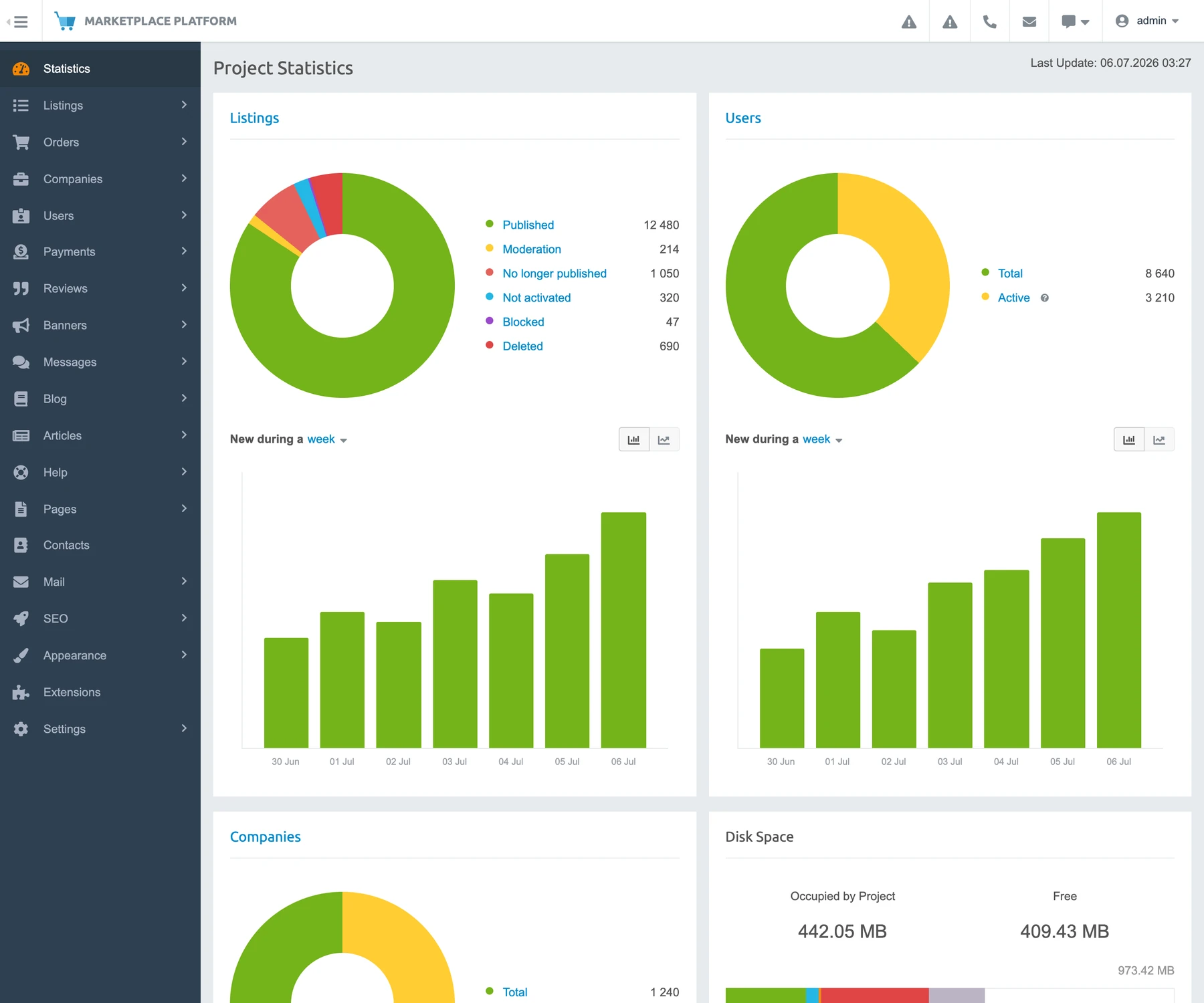Open the Not activated listings link
Screen dimensions: 1204x1003
tap(536, 298)
